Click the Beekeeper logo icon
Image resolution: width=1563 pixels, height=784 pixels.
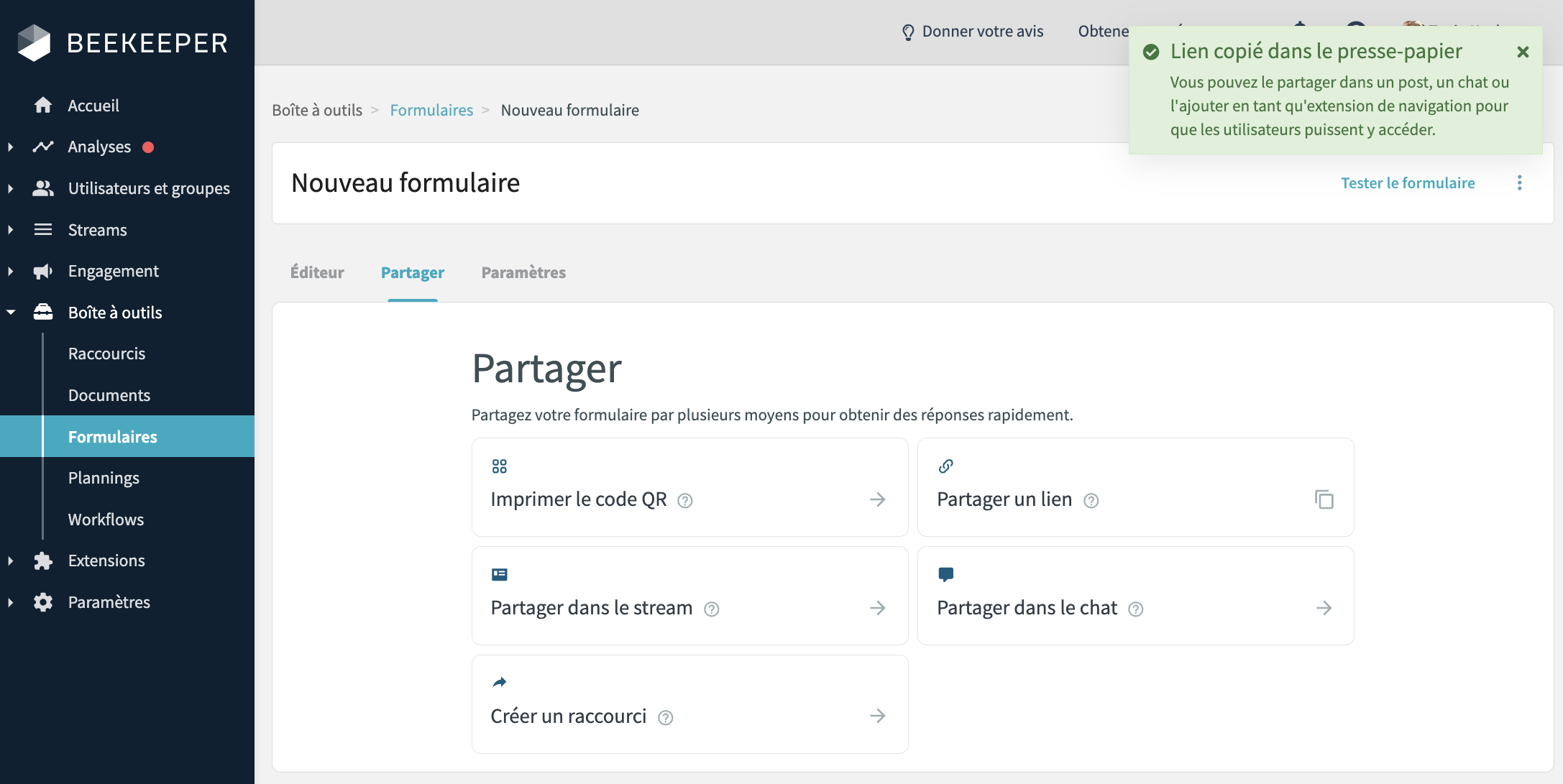click(x=34, y=43)
